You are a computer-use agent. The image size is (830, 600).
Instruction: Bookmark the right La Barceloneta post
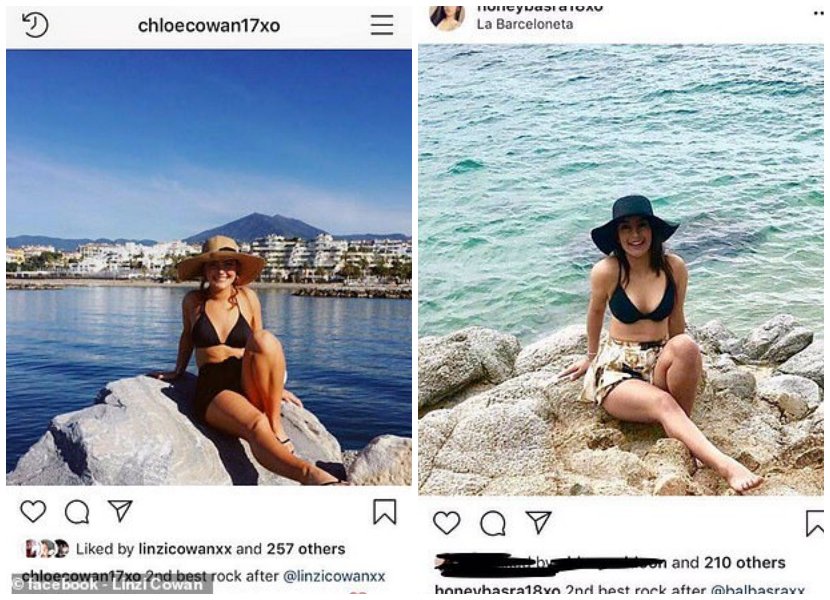coord(815,523)
